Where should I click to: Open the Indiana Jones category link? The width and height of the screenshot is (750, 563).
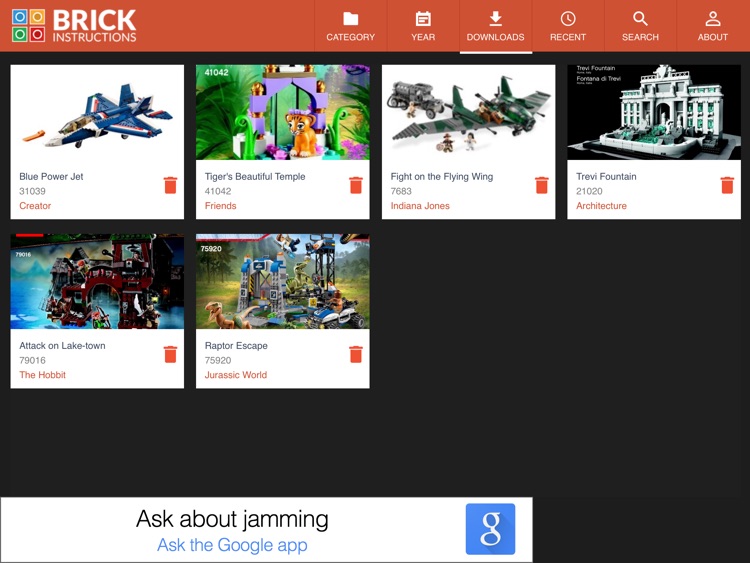tap(420, 206)
